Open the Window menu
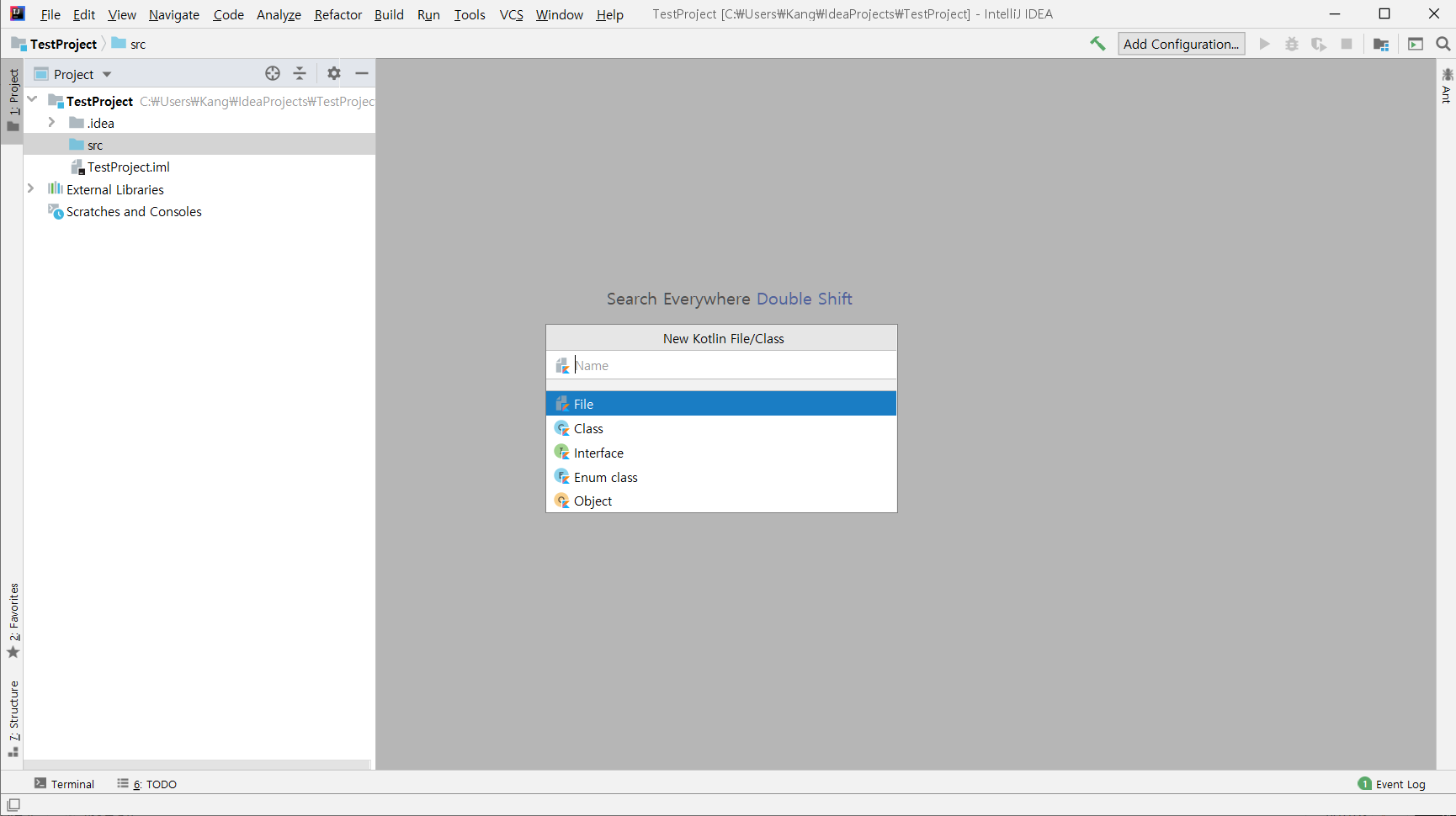Screen dimensions: 1456x816 tap(560, 14)
